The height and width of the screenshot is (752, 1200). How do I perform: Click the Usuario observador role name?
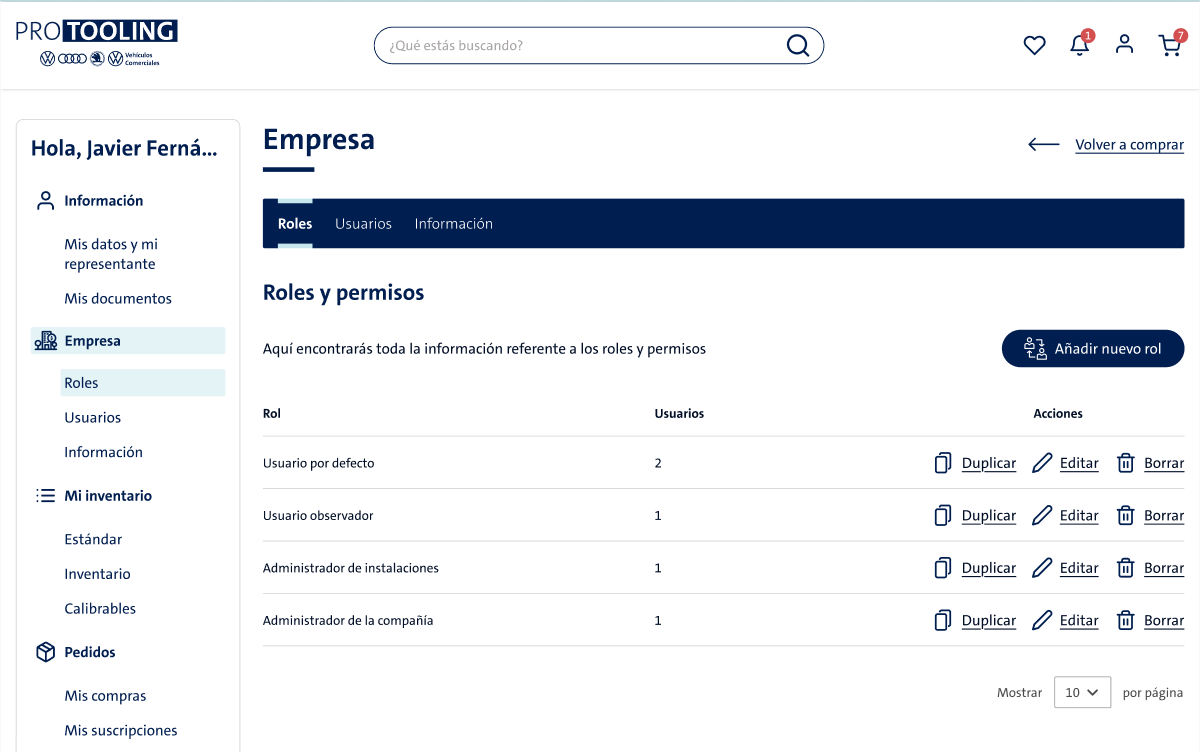tap(318, 516)
